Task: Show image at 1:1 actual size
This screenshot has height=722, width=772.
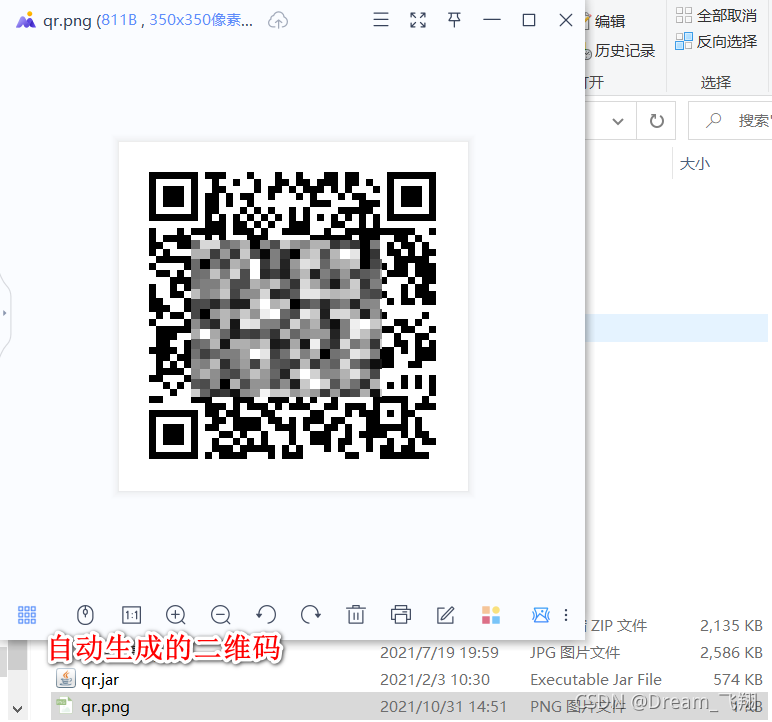Action: [x=131, y=615]
